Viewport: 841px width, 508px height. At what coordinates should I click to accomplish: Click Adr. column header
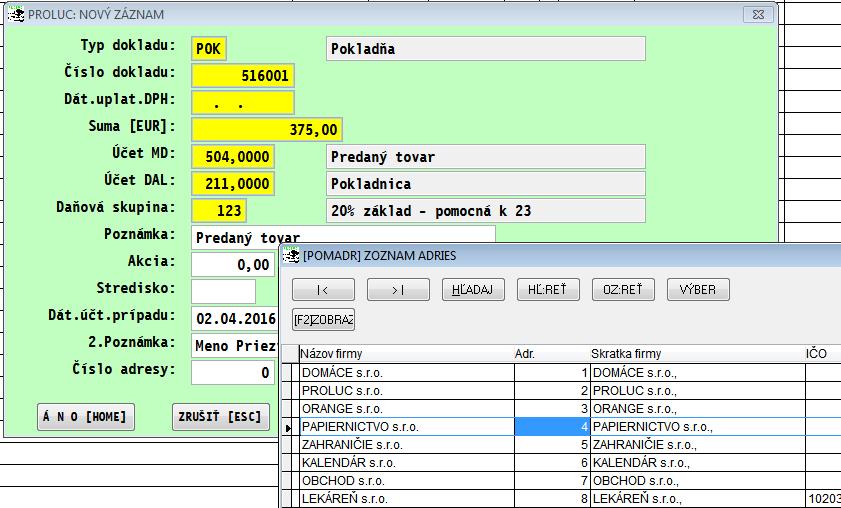(552, 354)
